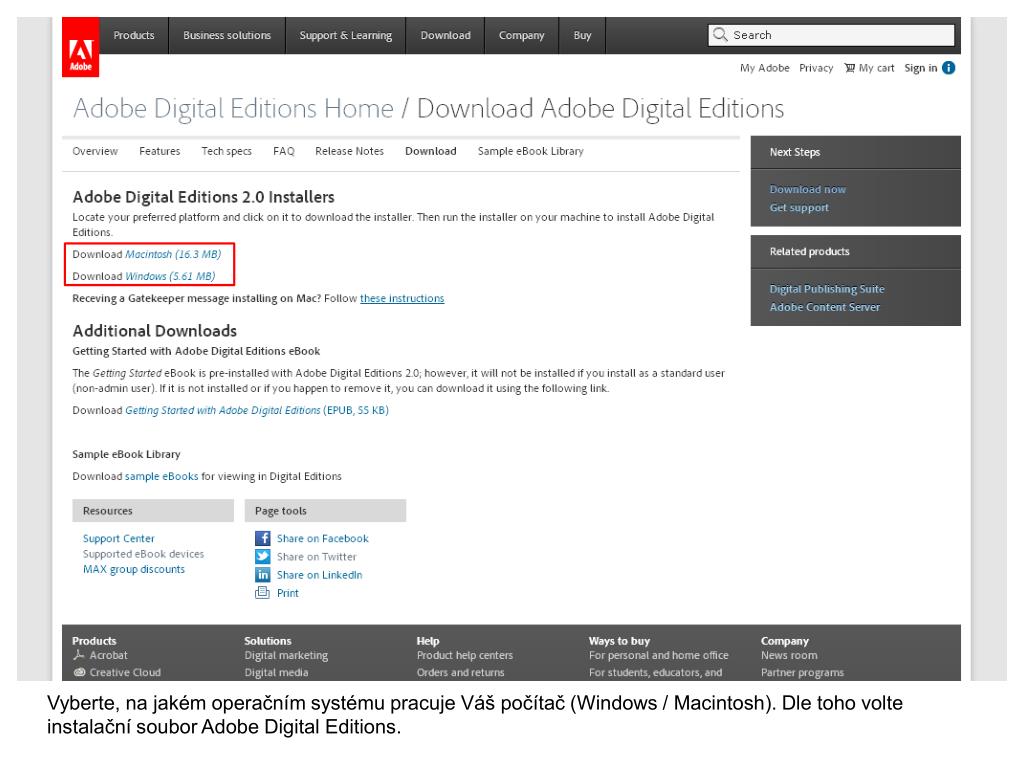Switch to the FAQ tab

283,151
